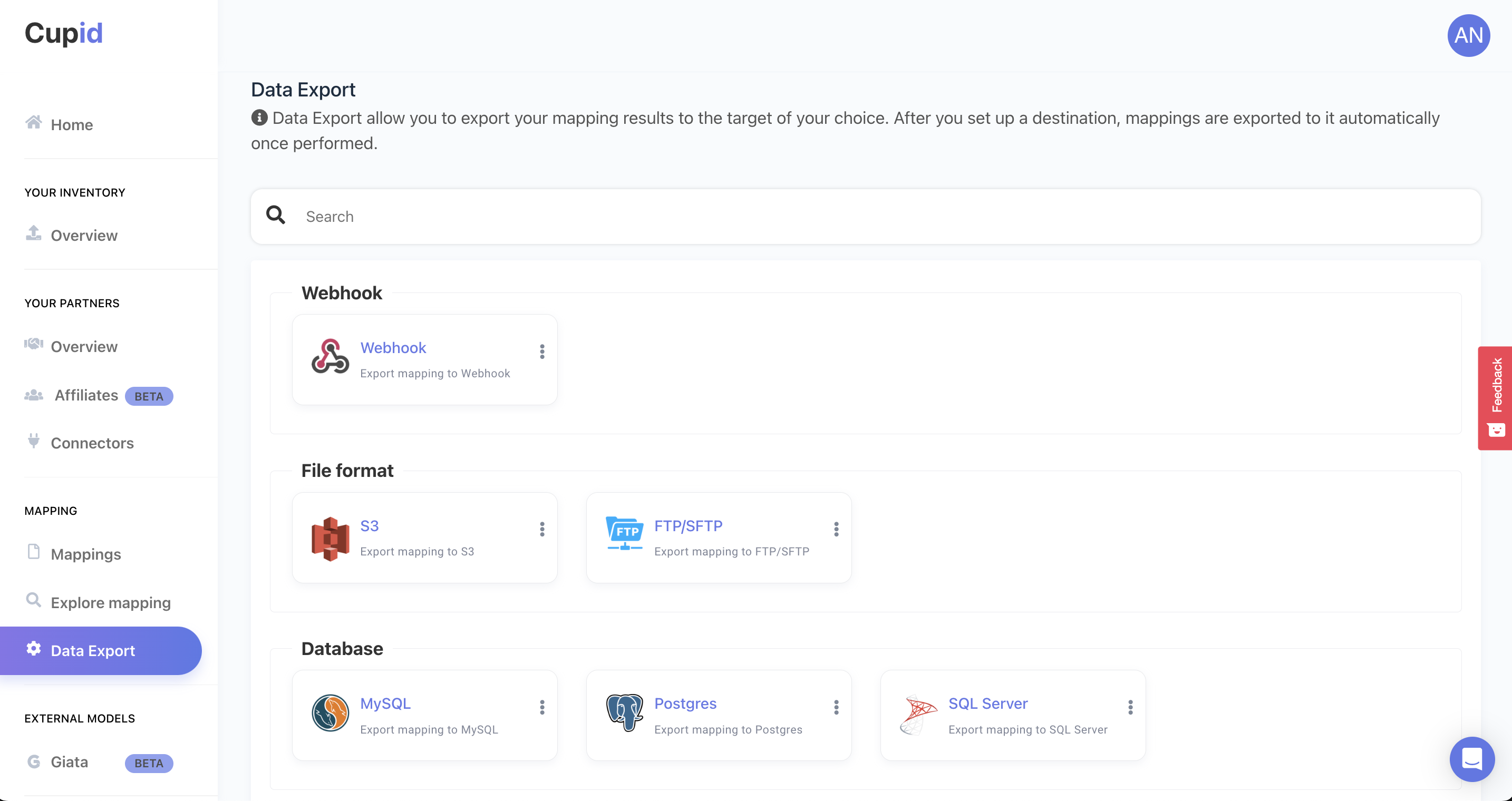Open S3 card's three-dot menu
Viewport: 1512px width, 801px height.
[x=542, y=529]
